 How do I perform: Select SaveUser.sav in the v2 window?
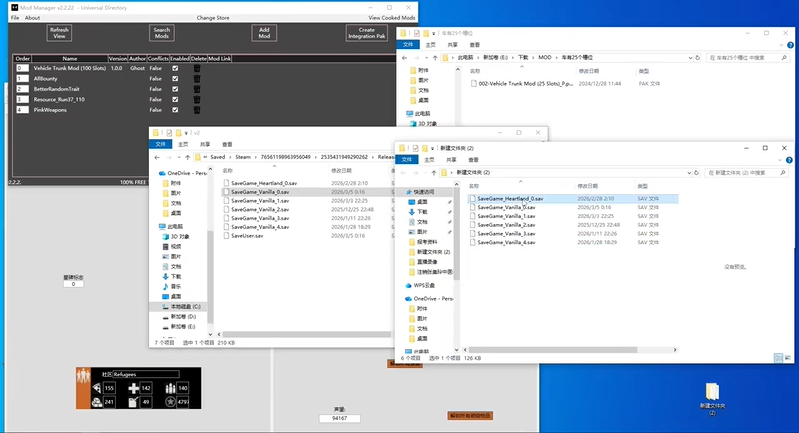[247, 236]
